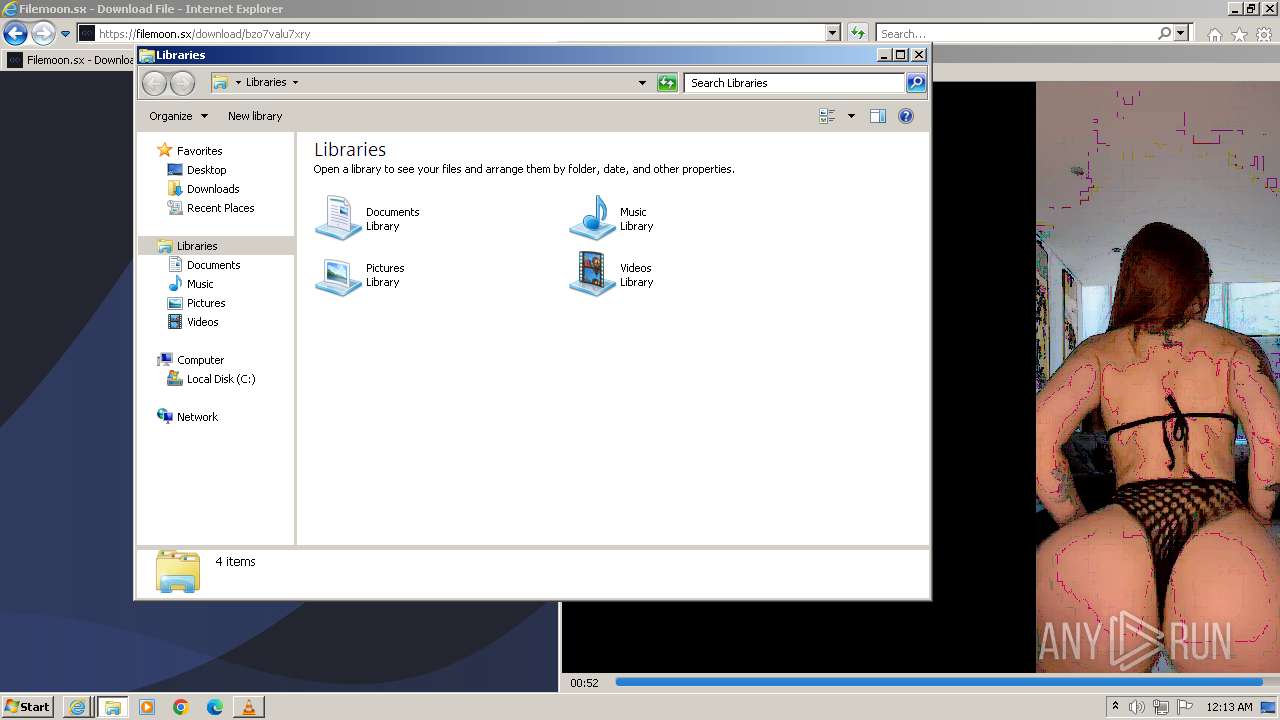Open Windows Explorer taskbar icon
The image size is (1280, 720).
click(112, 707)
